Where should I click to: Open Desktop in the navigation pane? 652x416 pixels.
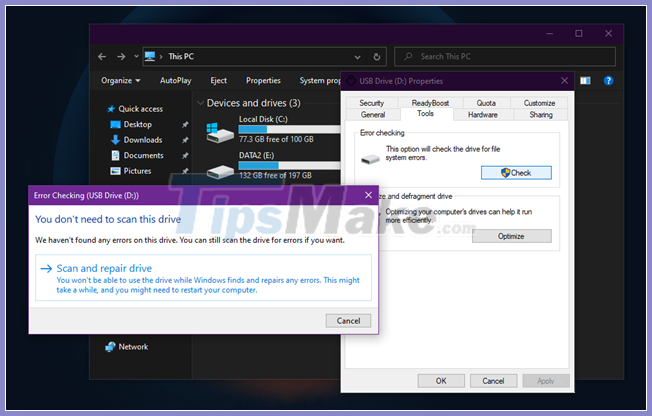coord(131,124)
